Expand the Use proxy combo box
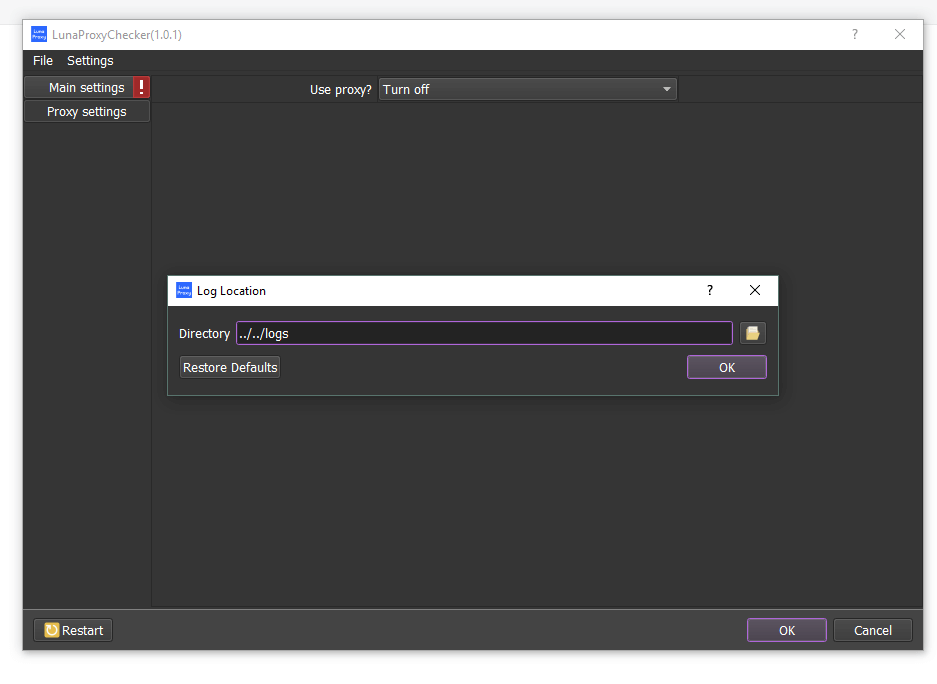Screen dimensions: 937x684 [x=527, y=89]
